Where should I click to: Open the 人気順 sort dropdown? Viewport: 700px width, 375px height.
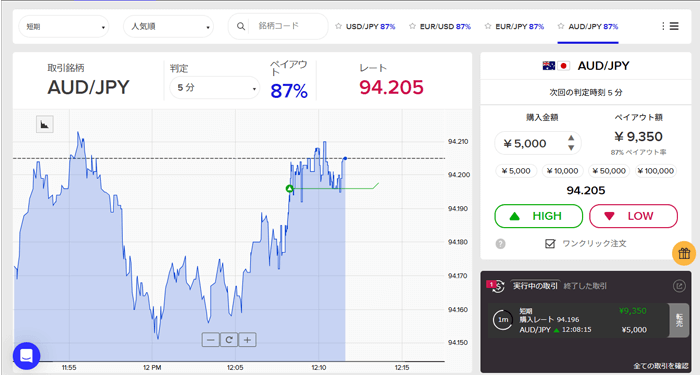pyautogui.click(x=168, y=26)
